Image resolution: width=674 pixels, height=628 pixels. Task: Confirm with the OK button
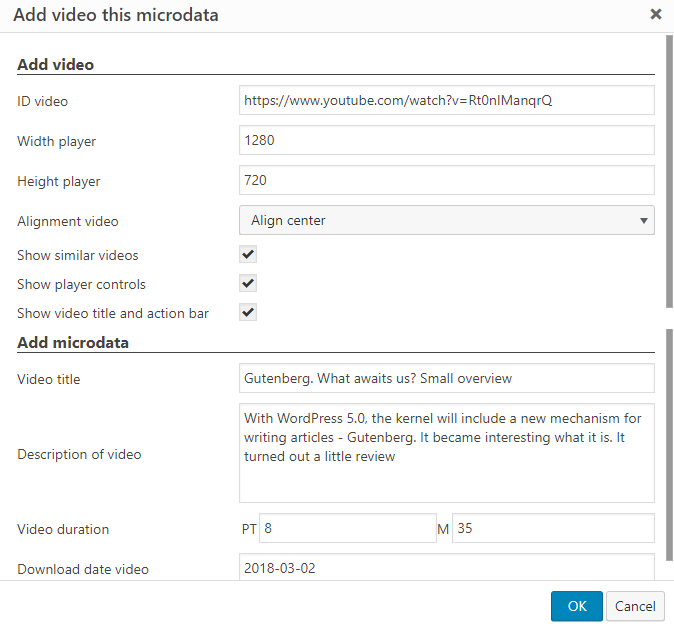point(577,606)
